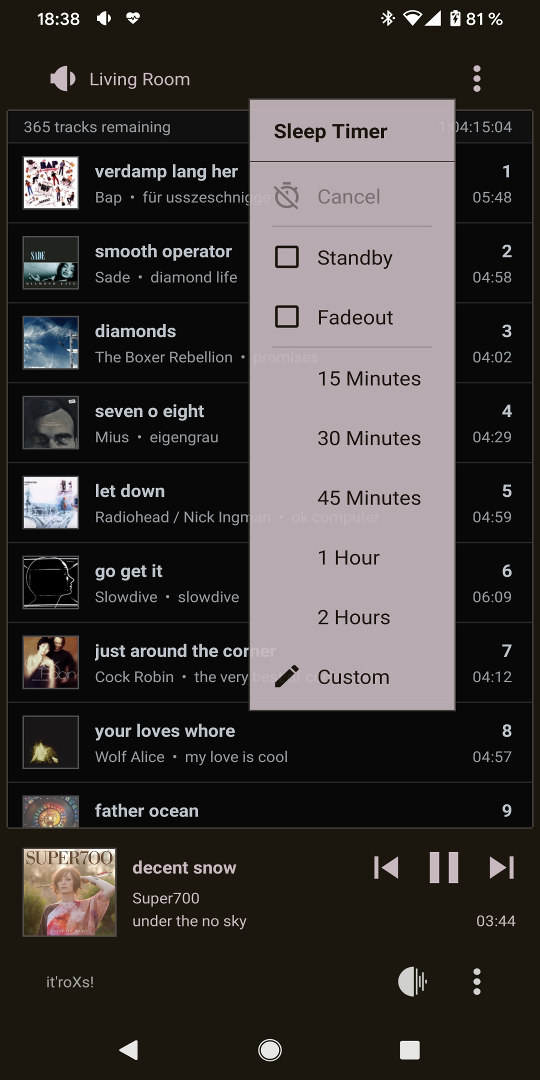This screenshot has height=1080, width=540.
Task: Tap the pencil icon beside Custom
Action: tap(287, 676)
